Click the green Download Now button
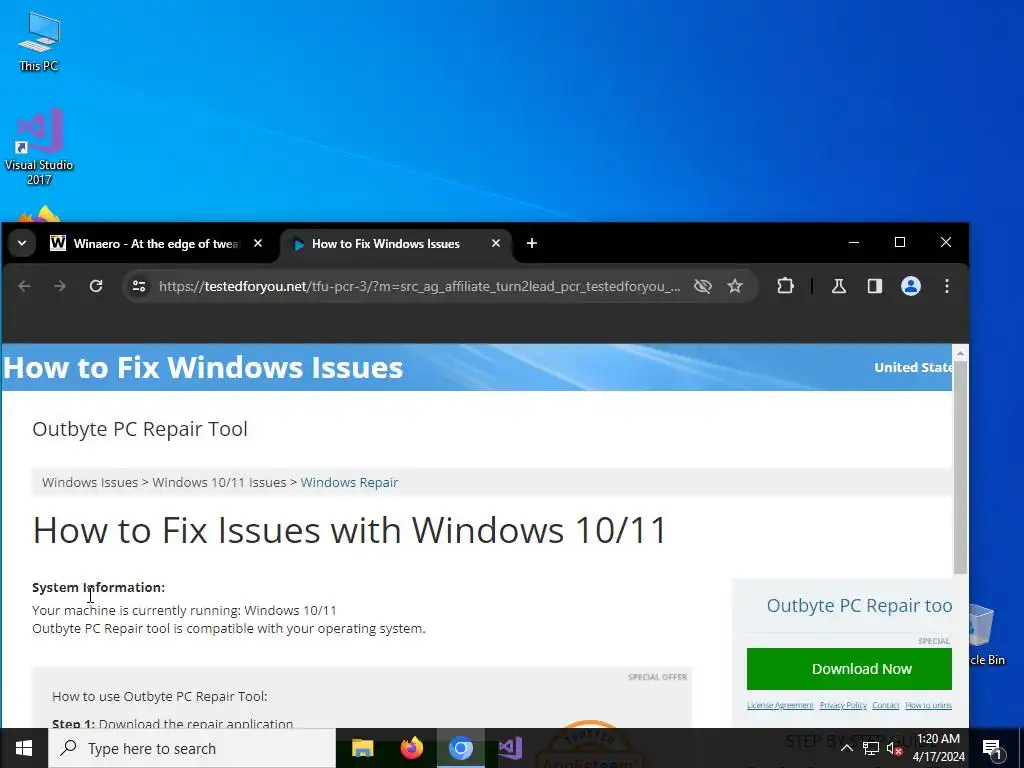Viewport: 1024px width, 768px height. click(x=850, y=669)
